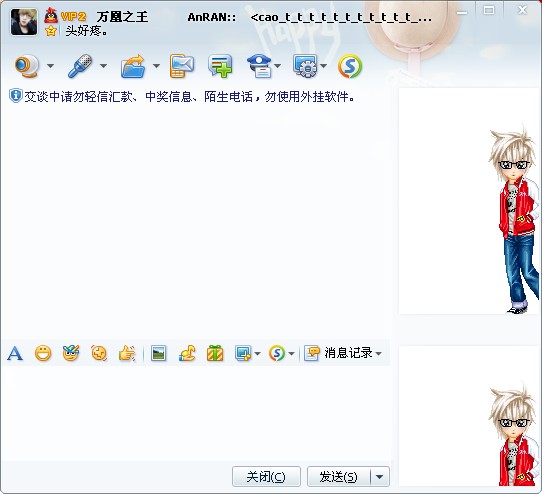Start a video call with webcam icon

(27, 66)
